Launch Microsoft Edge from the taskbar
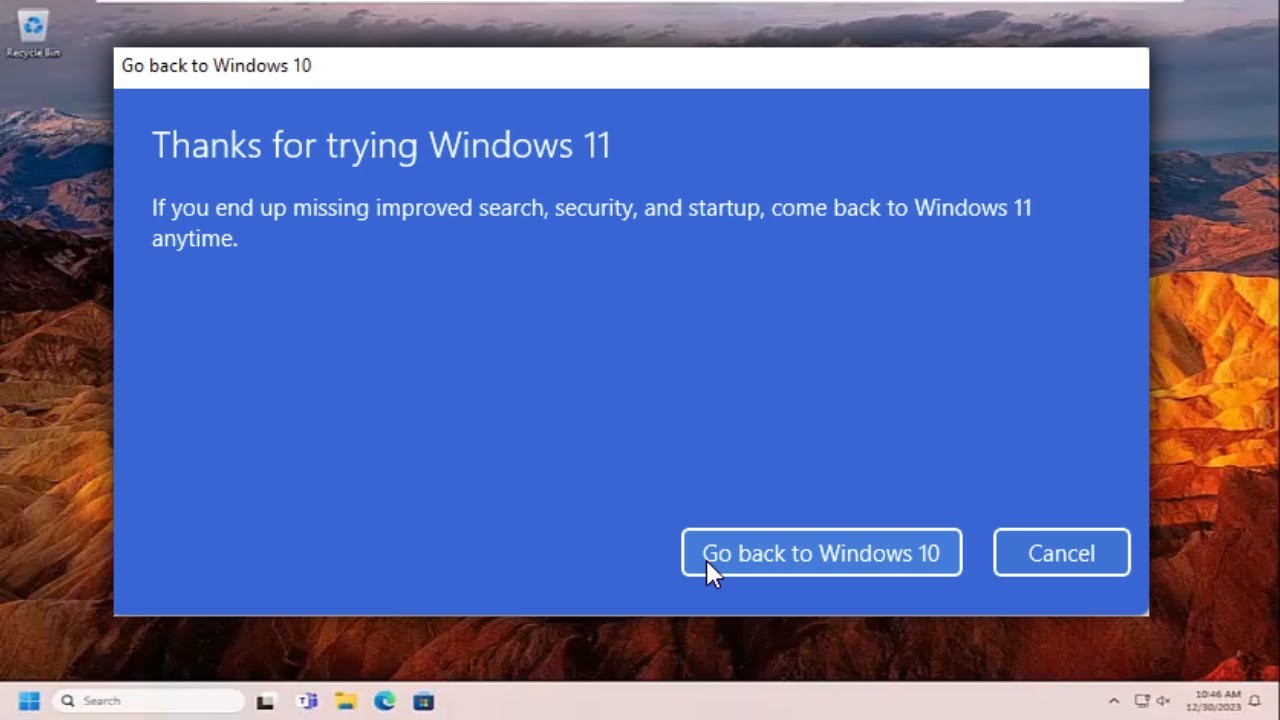Viewport: 1280px width, 720px height. click(385, 702)
